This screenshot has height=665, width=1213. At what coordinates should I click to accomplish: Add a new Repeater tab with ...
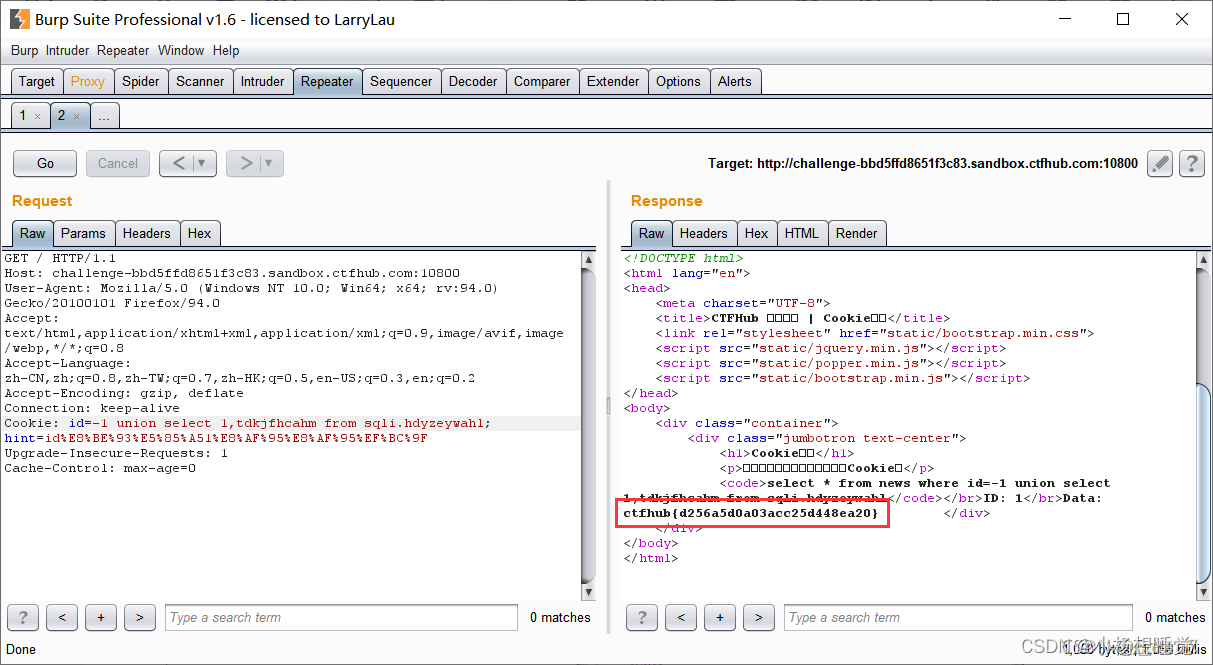tap(104, 116)
